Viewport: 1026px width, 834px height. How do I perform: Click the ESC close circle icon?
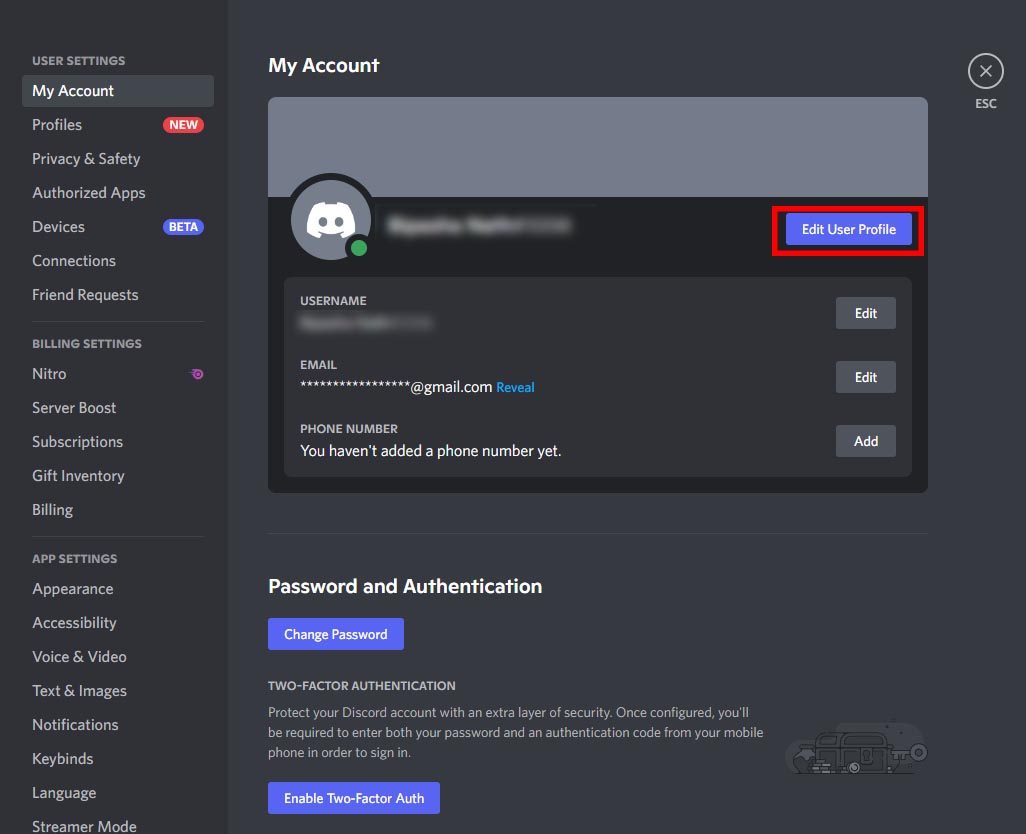[x=985, y=70]
